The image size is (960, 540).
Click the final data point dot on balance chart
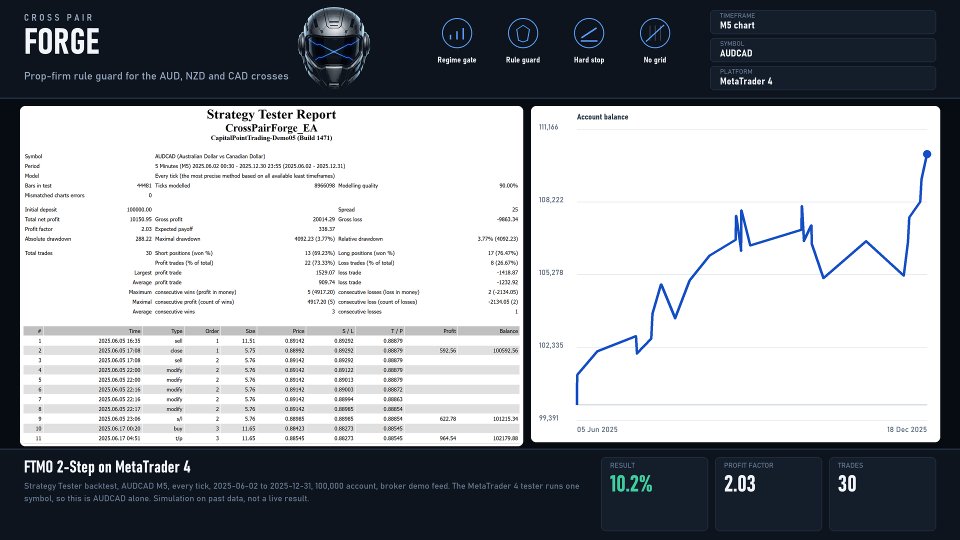(927, 154)
